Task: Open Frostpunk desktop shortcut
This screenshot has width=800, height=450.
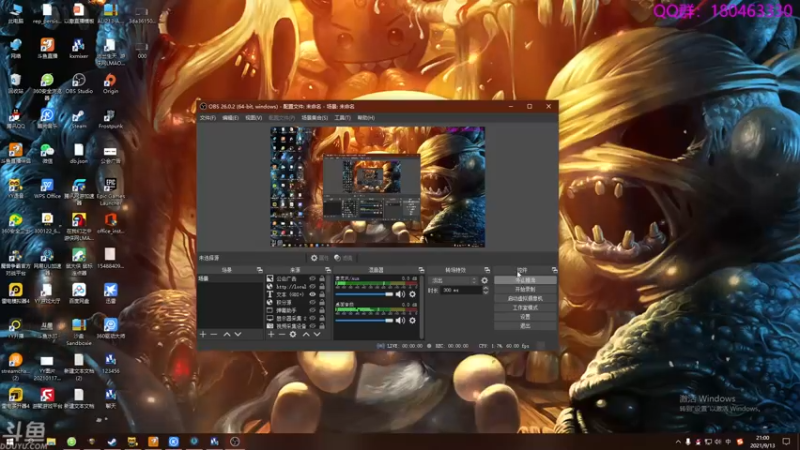Action: click(x=110, y=119)
